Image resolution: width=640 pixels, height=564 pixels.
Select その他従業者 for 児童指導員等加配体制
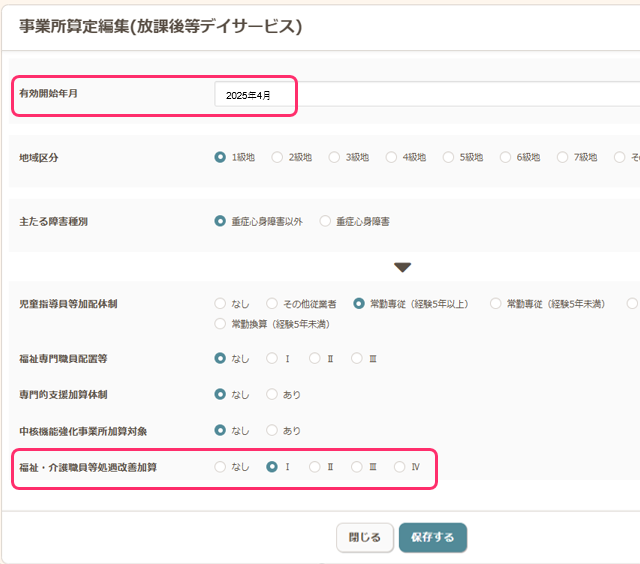272,303
